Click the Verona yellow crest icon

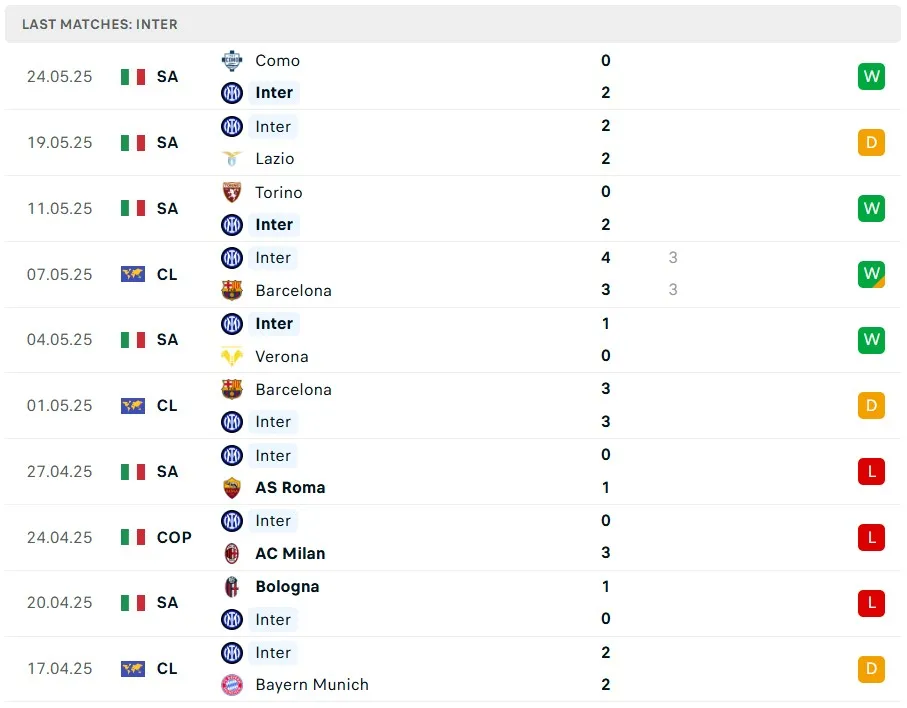click(x=232, y=356)
